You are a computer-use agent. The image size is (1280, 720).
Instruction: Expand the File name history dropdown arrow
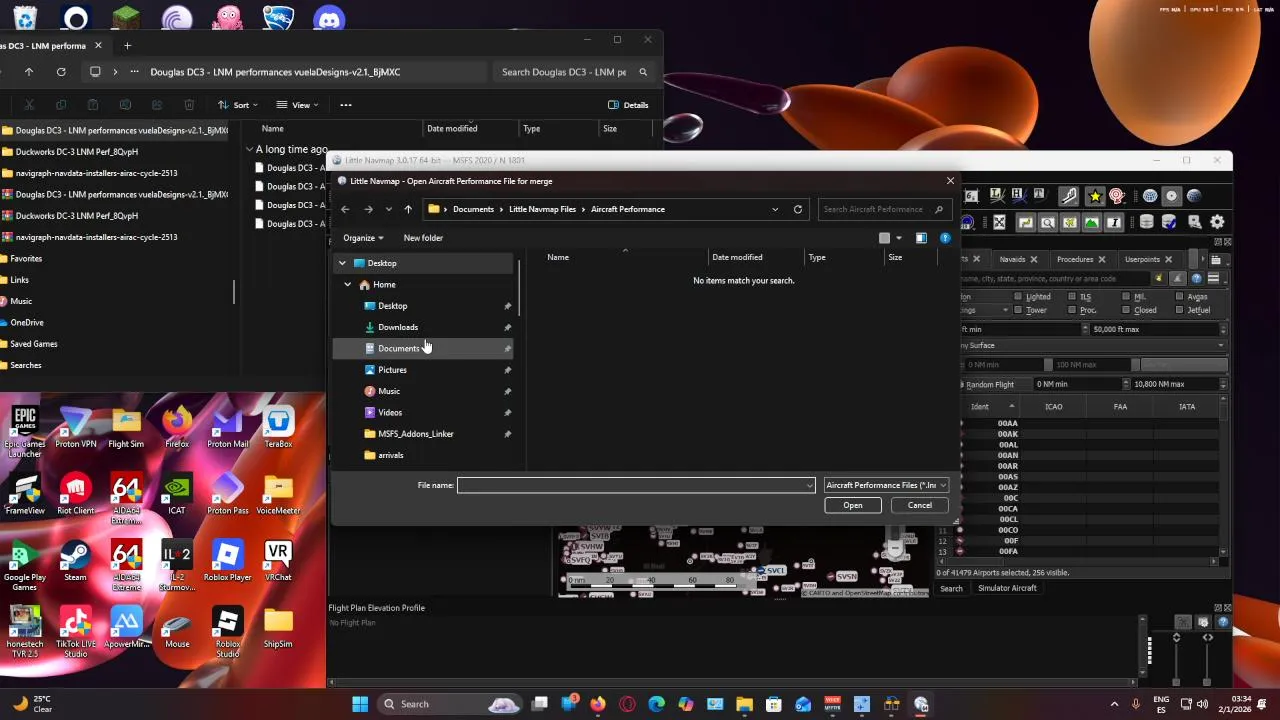click(x=810, y=485)
